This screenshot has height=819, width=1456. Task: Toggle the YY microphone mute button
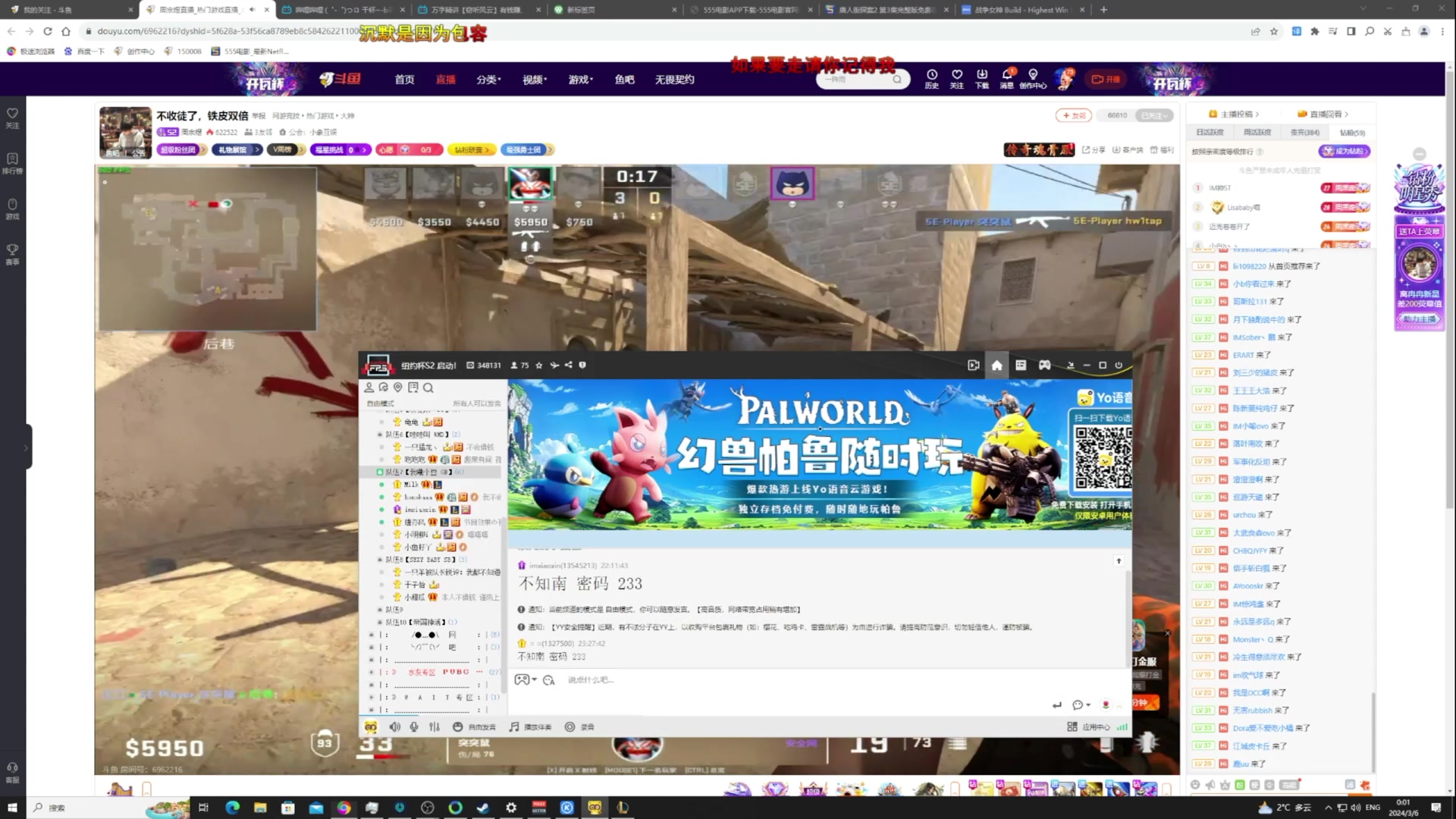tap(414, 727)
